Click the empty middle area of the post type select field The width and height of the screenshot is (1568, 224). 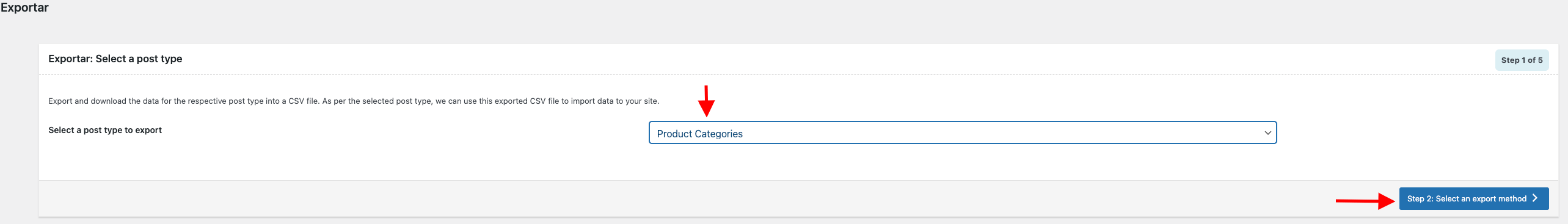point(1002,133)
